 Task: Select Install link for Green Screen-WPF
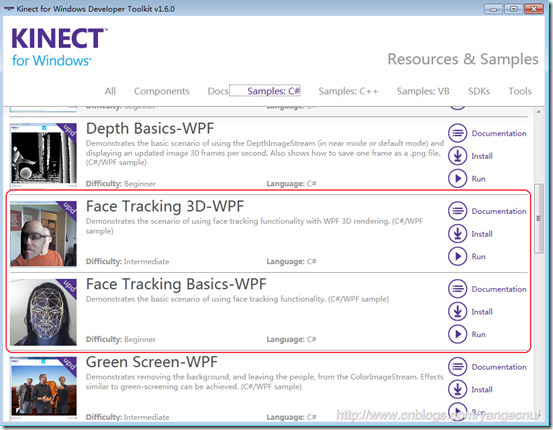click(x=482, y=390)
